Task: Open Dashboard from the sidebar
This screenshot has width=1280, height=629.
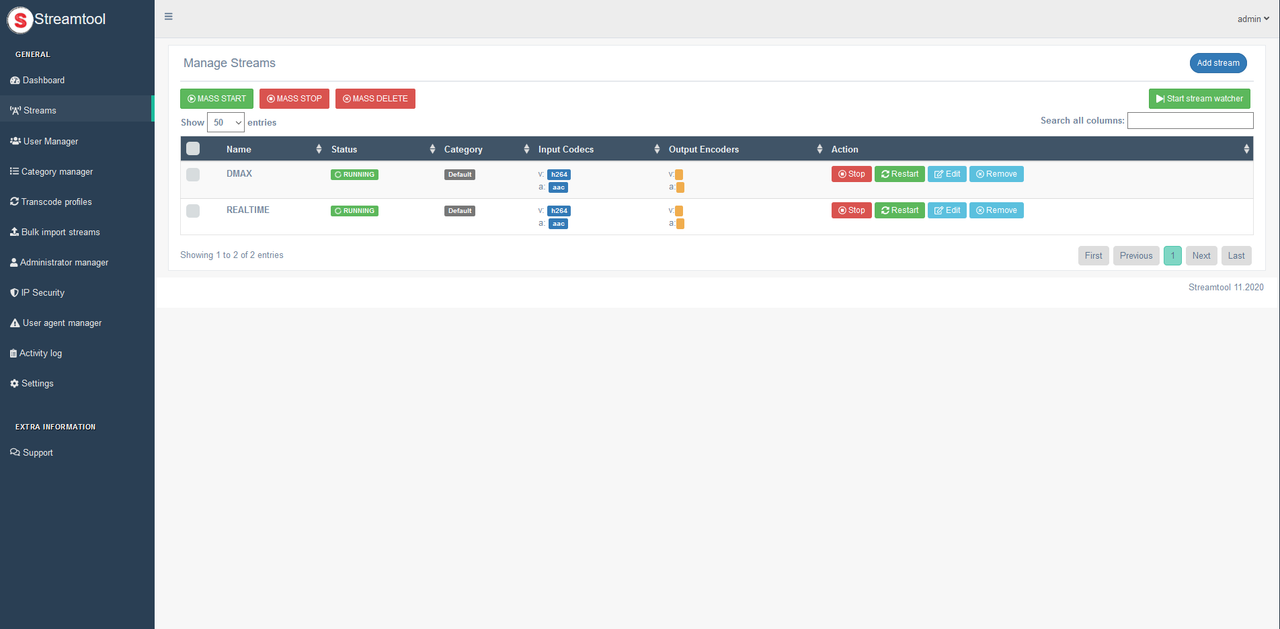Action: coord(43,80)
